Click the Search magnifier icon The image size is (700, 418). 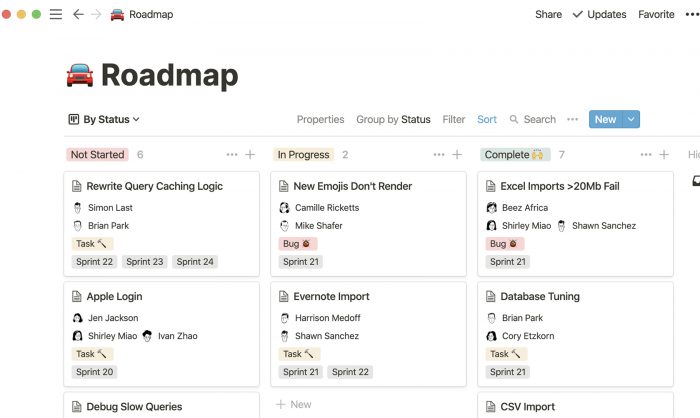(x=514, y=119)
